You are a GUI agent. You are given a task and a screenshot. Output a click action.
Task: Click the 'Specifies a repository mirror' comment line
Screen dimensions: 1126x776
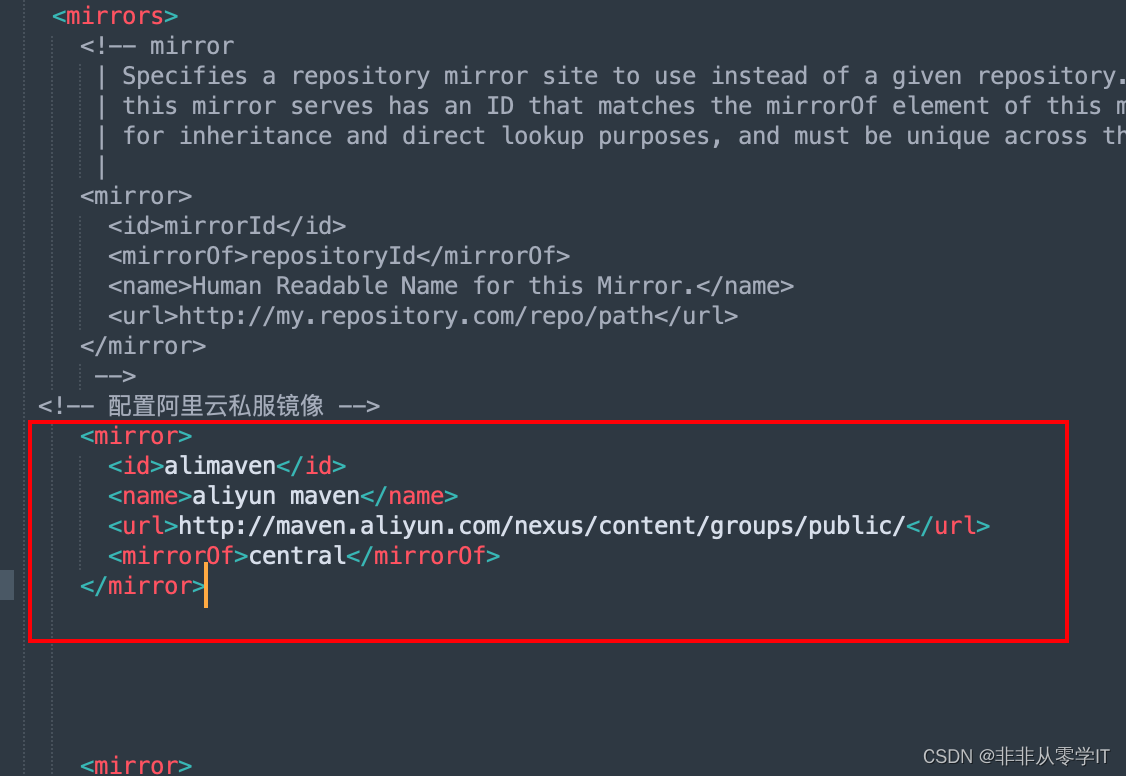point(620,75)
